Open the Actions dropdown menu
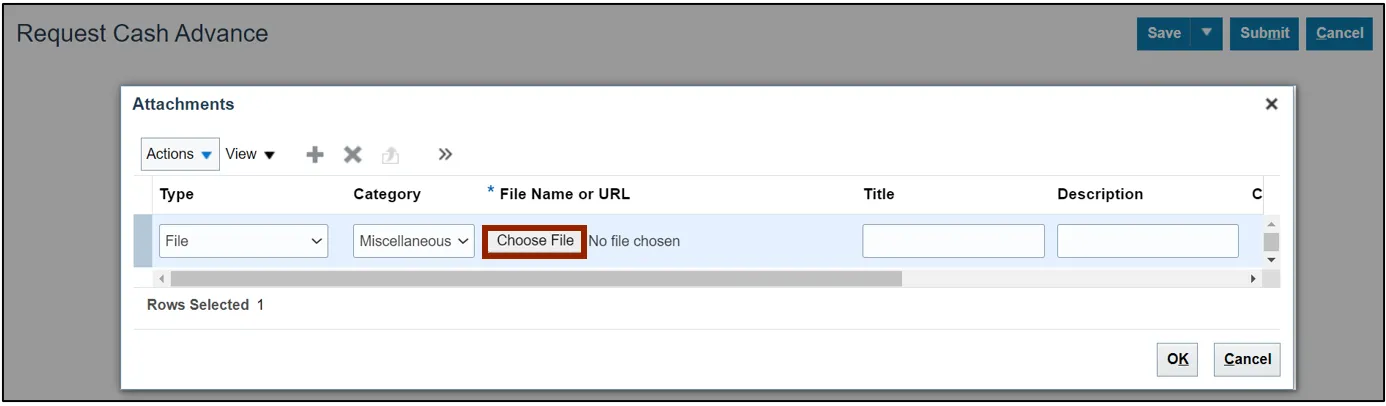The image size is (1386, 406). (x=180, y=154)
